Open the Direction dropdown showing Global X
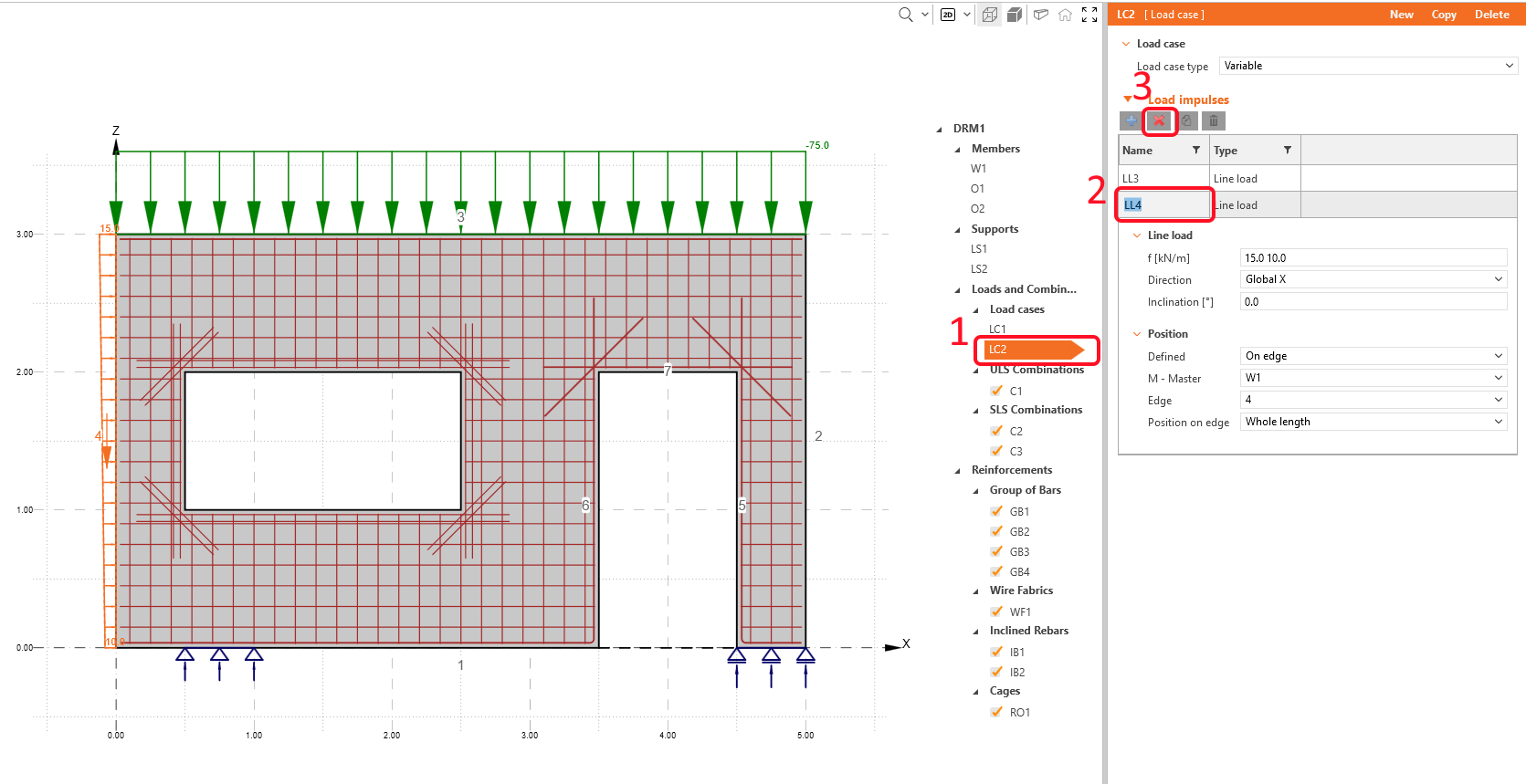The image size is (1526, 784). (1373, 279)
